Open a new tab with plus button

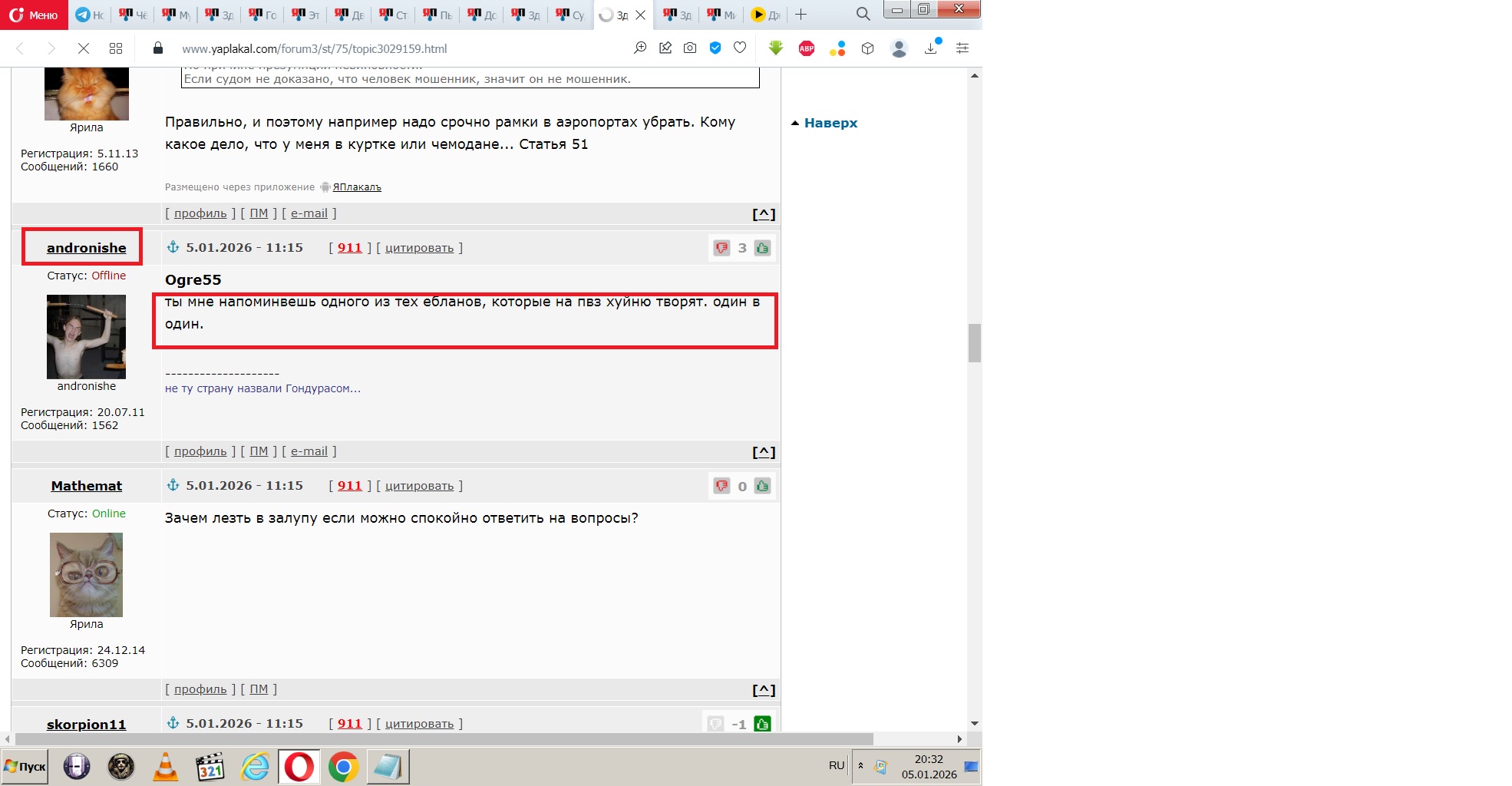click(801, 15)
